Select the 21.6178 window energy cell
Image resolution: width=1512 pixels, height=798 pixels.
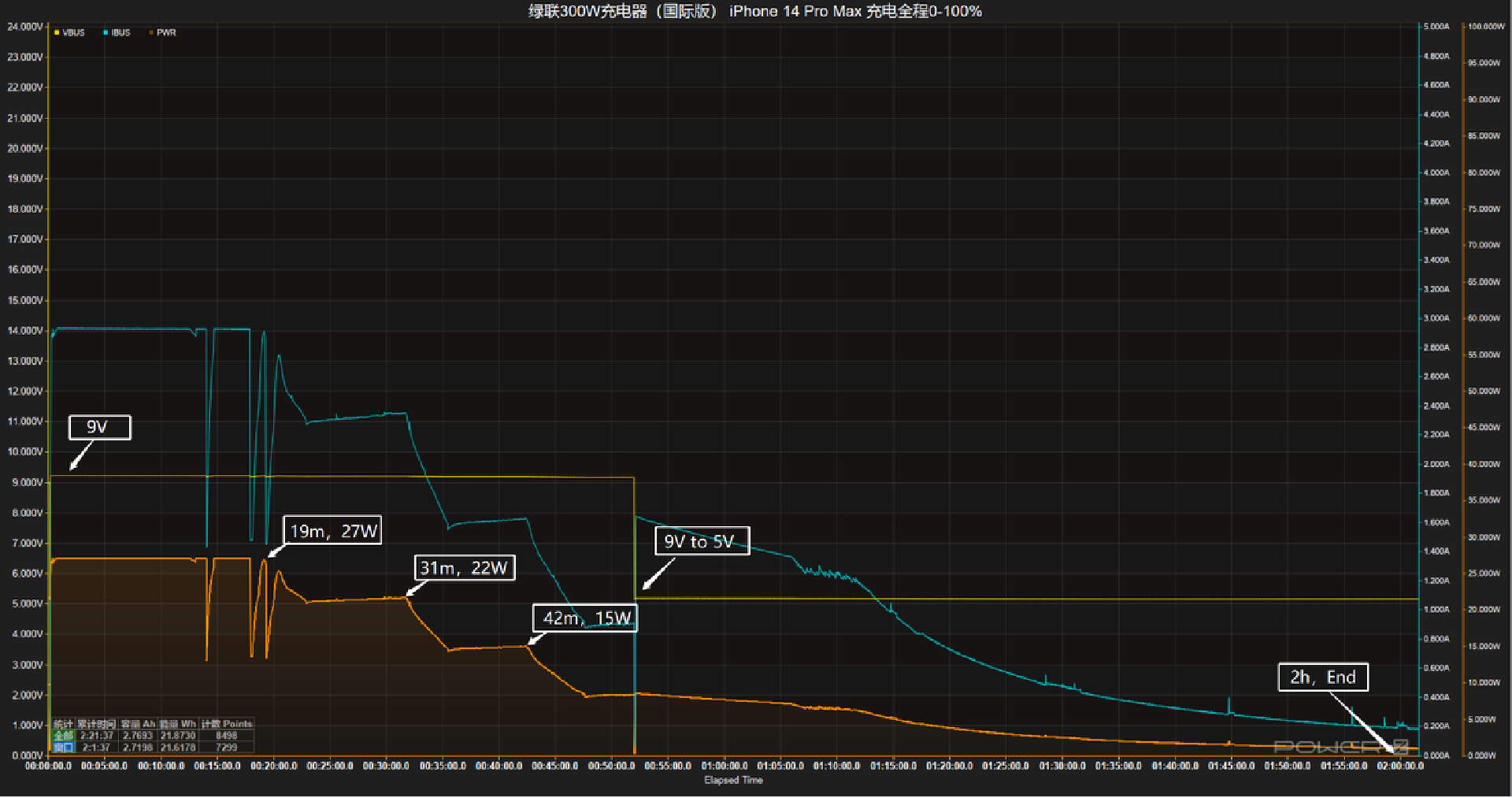pos(178,748)
